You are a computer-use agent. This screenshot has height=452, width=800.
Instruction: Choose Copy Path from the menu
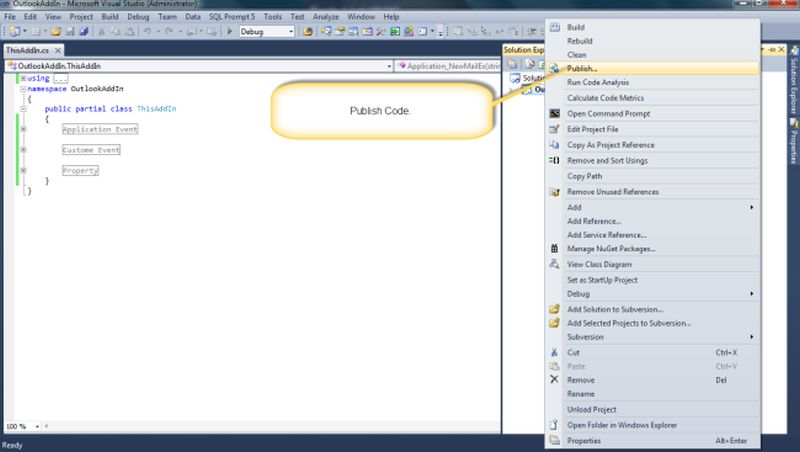[x=653, y=176]
